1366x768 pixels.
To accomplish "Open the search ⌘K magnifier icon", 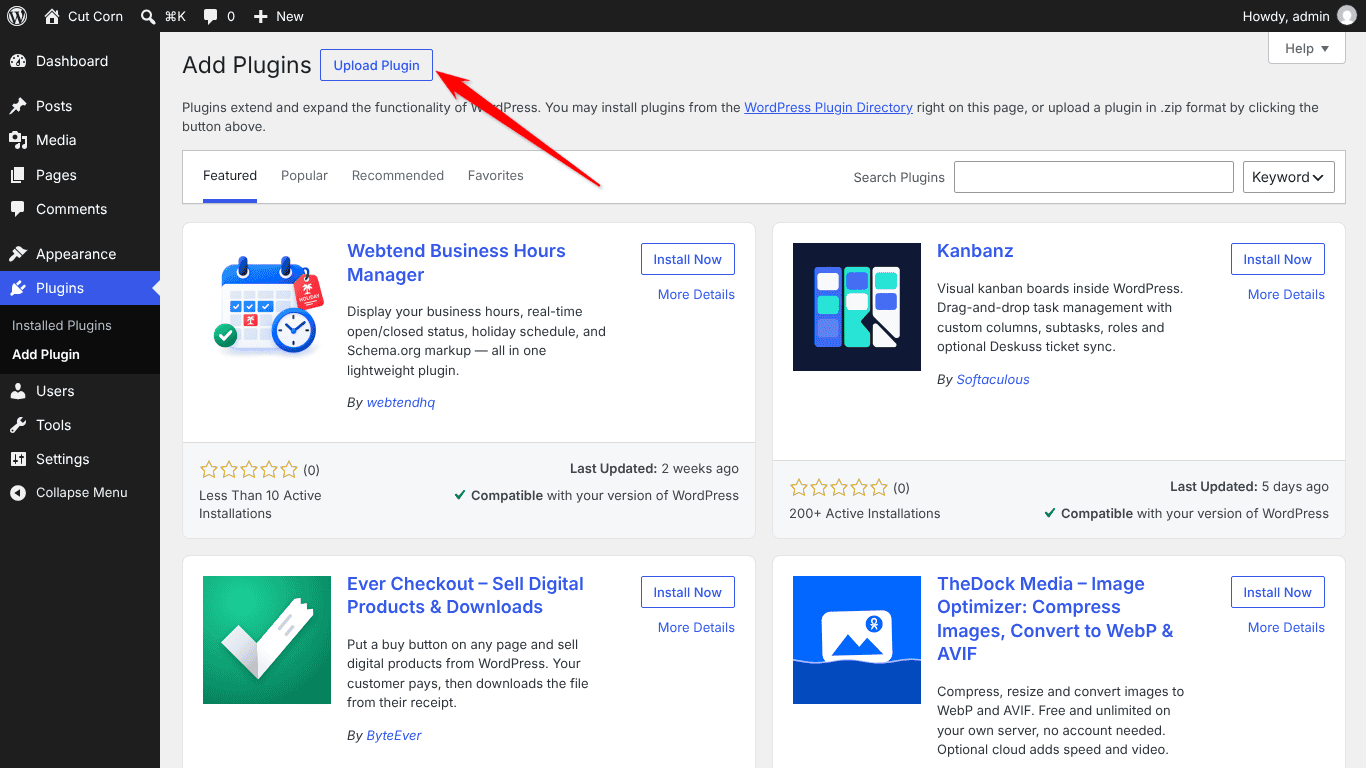I will [x=148, y=16].
